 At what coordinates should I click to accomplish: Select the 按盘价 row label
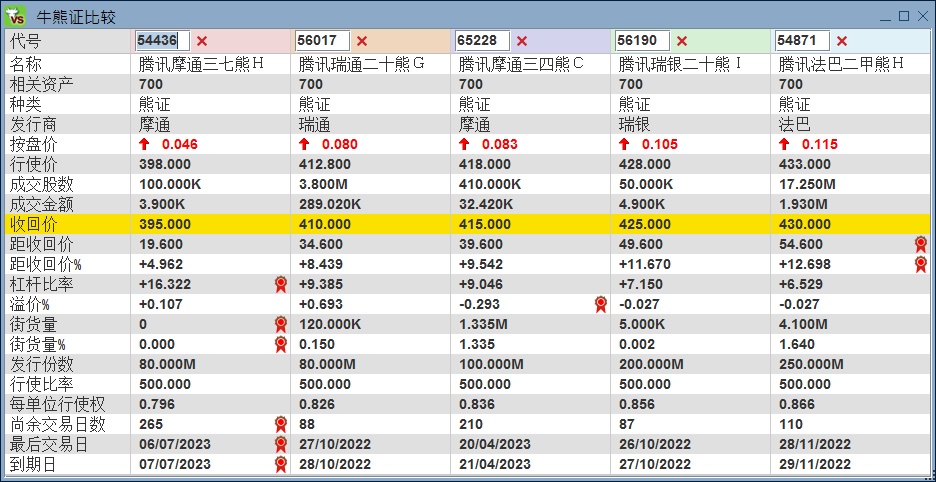click(x=34, y=144)
